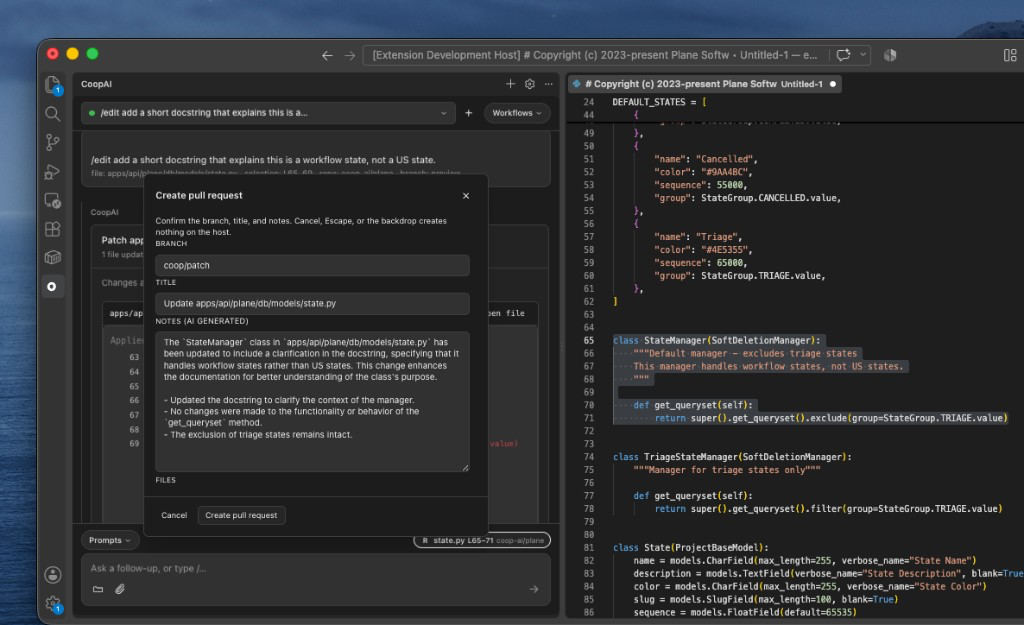Expand the chevron beside the title bar chat icon

pyautogui.click(x=863, y=55)
